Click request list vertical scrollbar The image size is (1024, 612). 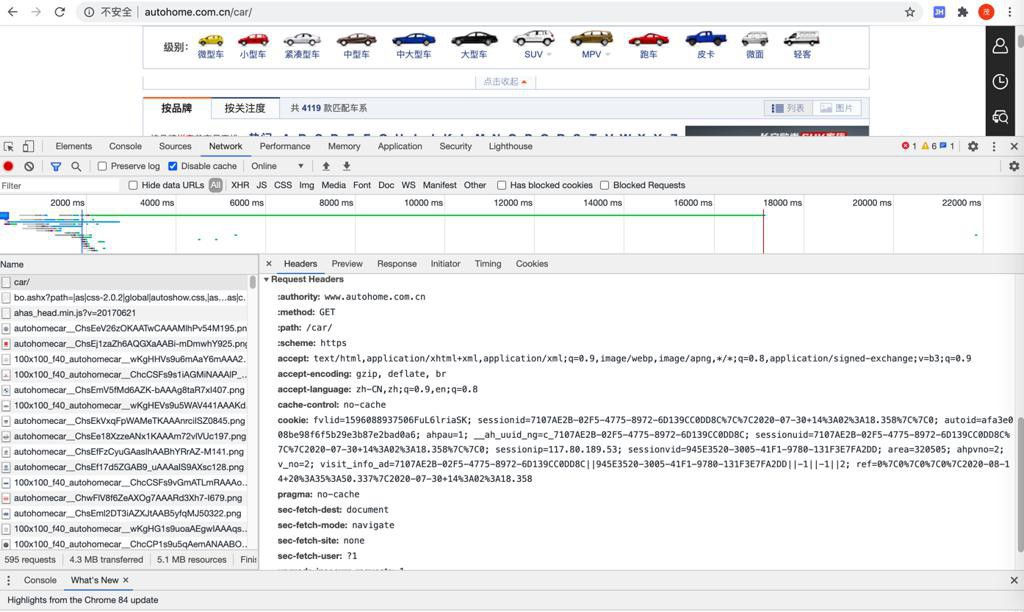pos(253,282)
